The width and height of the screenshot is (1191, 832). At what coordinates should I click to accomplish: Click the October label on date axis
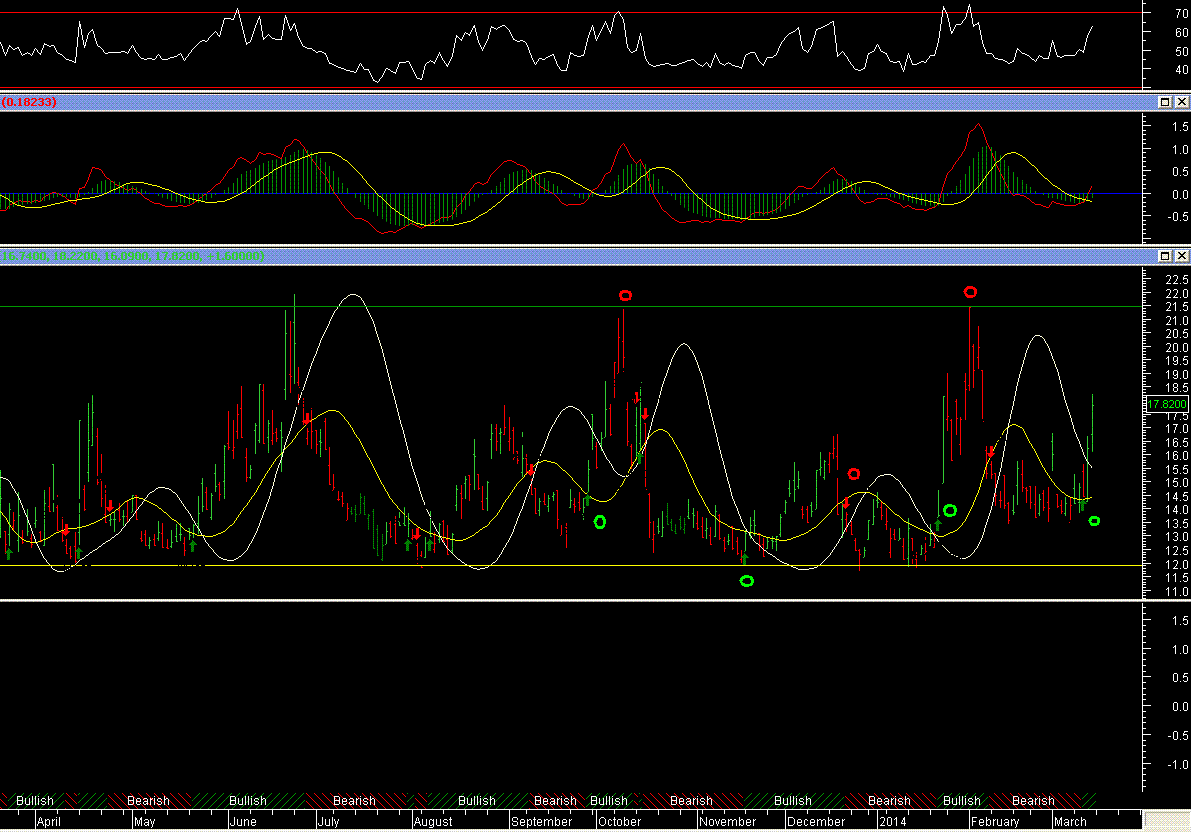(620, 821)
